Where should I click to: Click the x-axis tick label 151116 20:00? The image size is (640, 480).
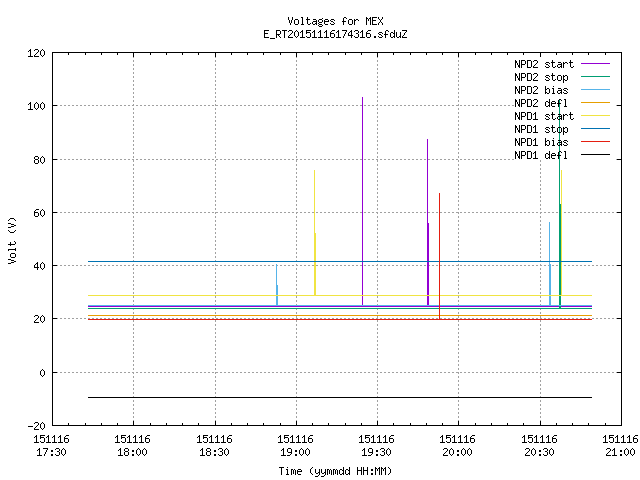pos(458,446)
